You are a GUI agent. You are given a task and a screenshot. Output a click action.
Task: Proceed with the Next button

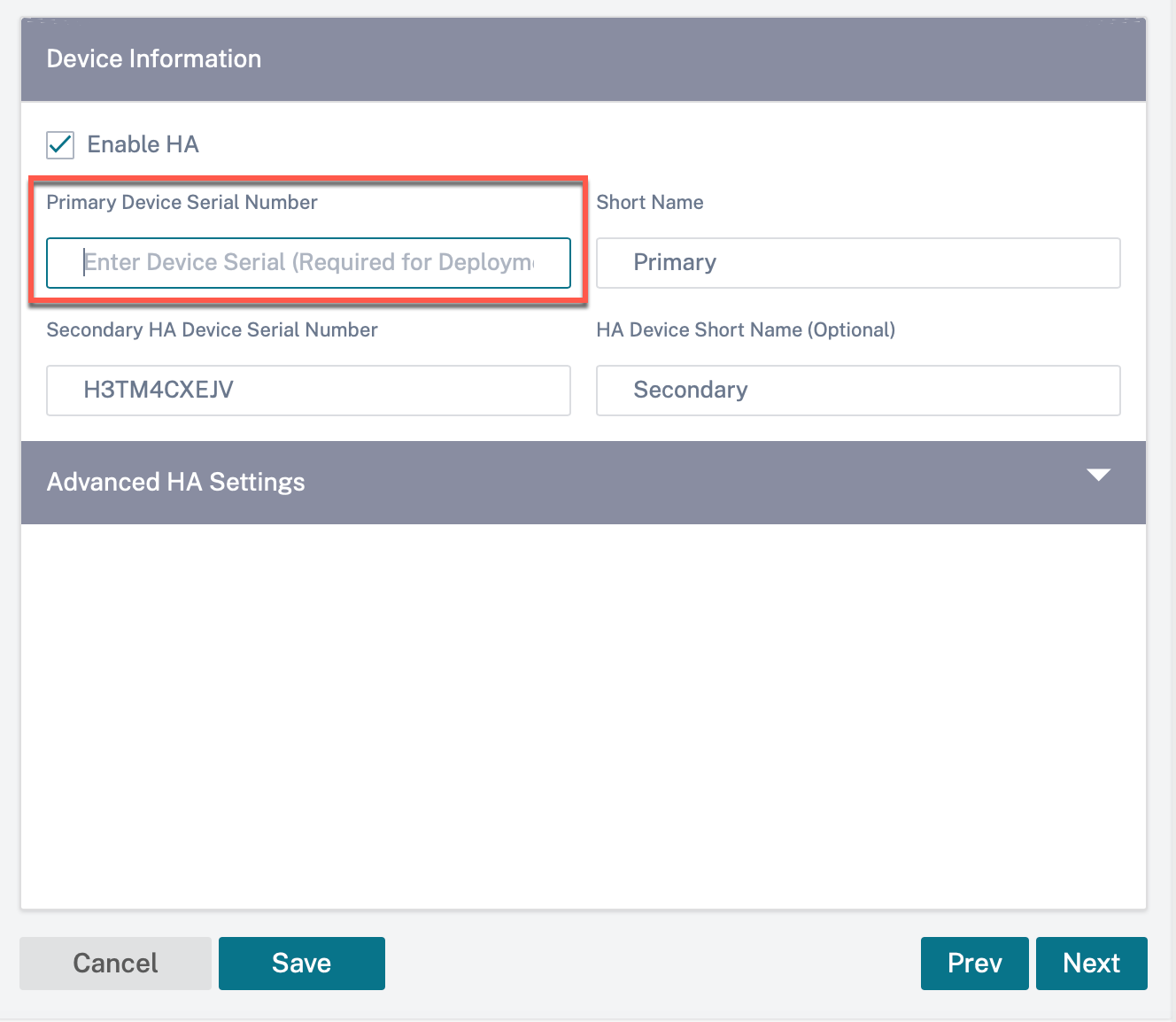click(x=1092, y=964)
